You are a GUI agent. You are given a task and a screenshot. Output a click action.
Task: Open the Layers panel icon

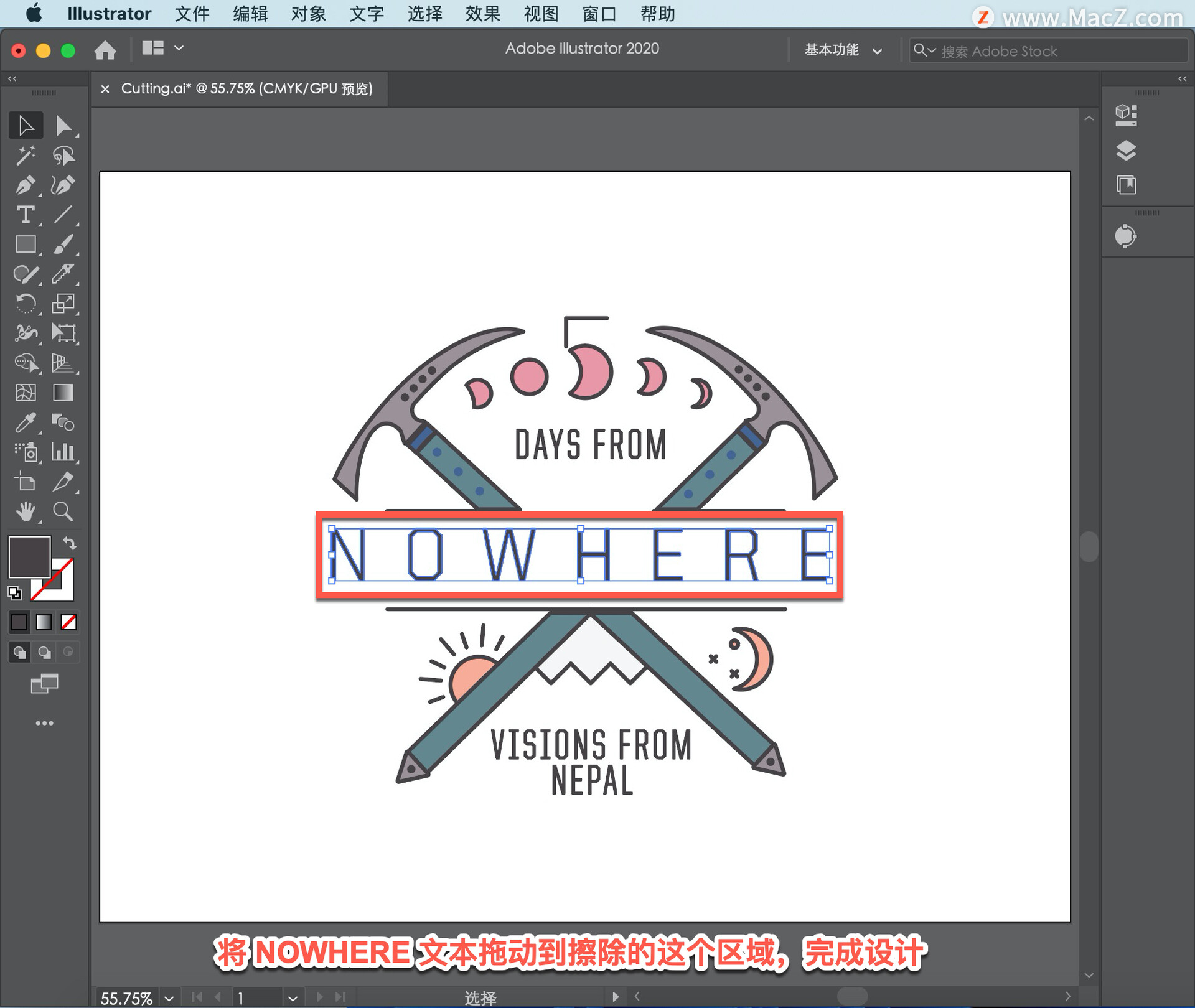point(1125,151)
